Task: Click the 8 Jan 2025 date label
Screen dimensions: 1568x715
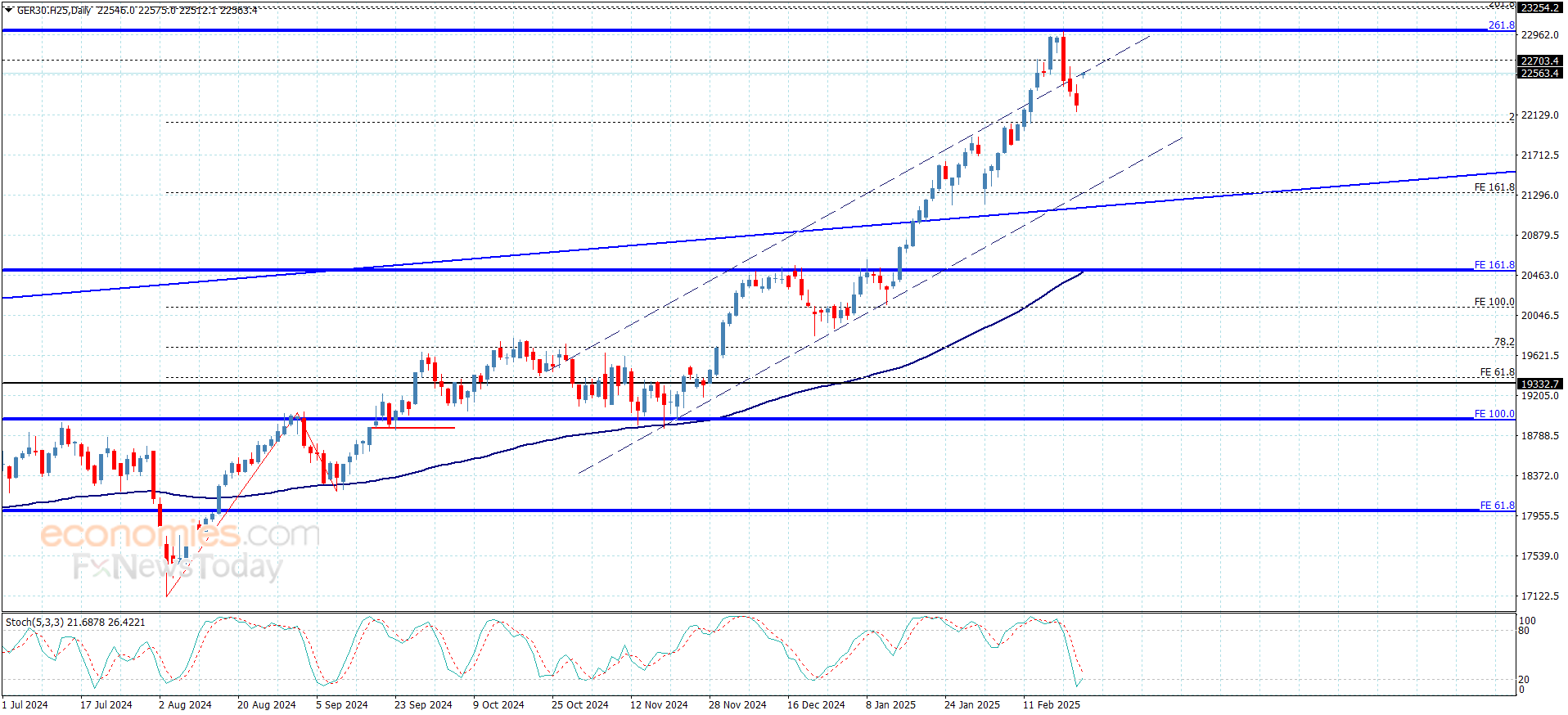Action: (891, 705)
